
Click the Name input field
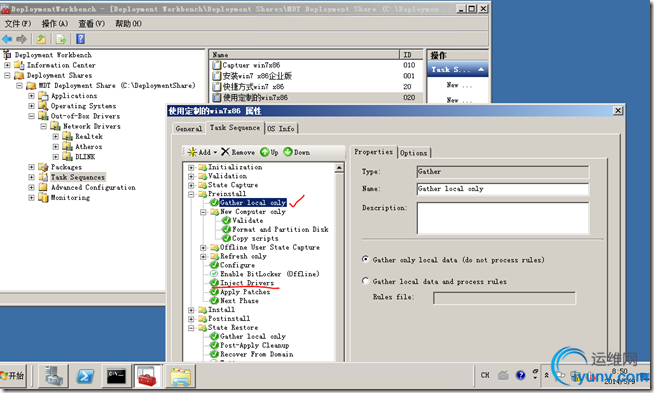(503, 189)
